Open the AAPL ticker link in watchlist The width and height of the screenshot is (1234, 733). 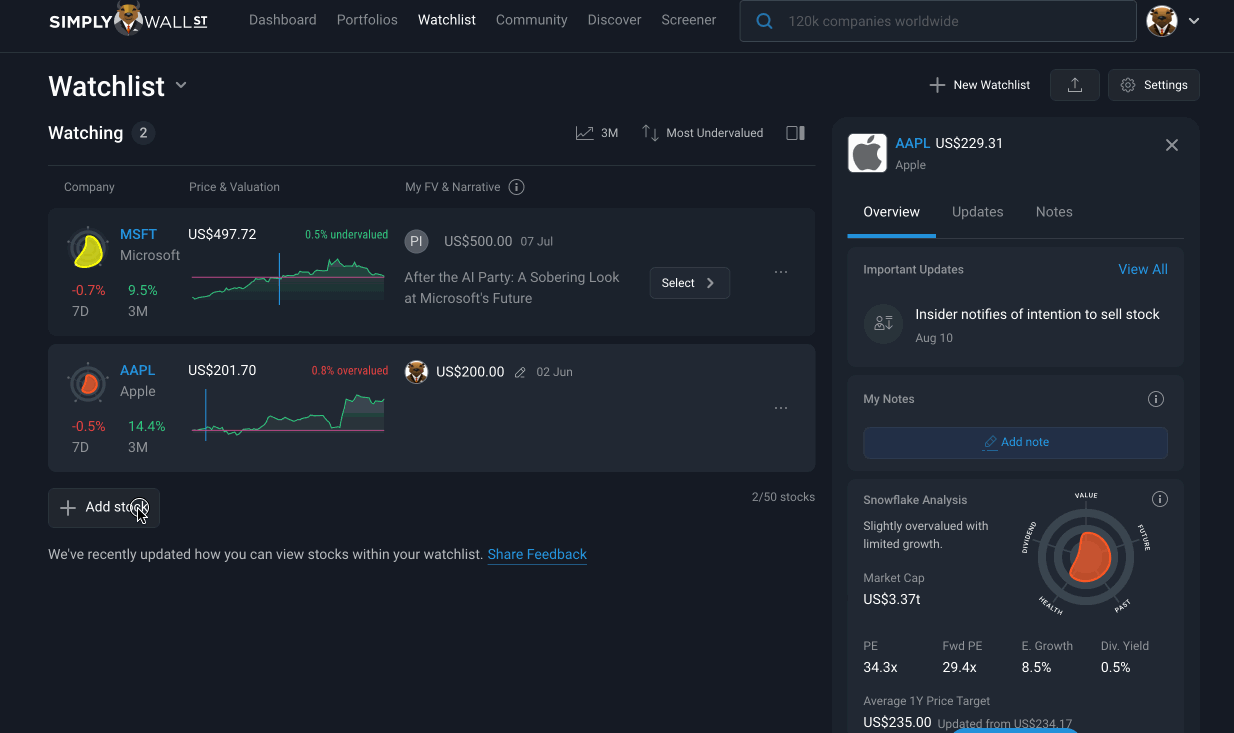[x=138, y=370]
